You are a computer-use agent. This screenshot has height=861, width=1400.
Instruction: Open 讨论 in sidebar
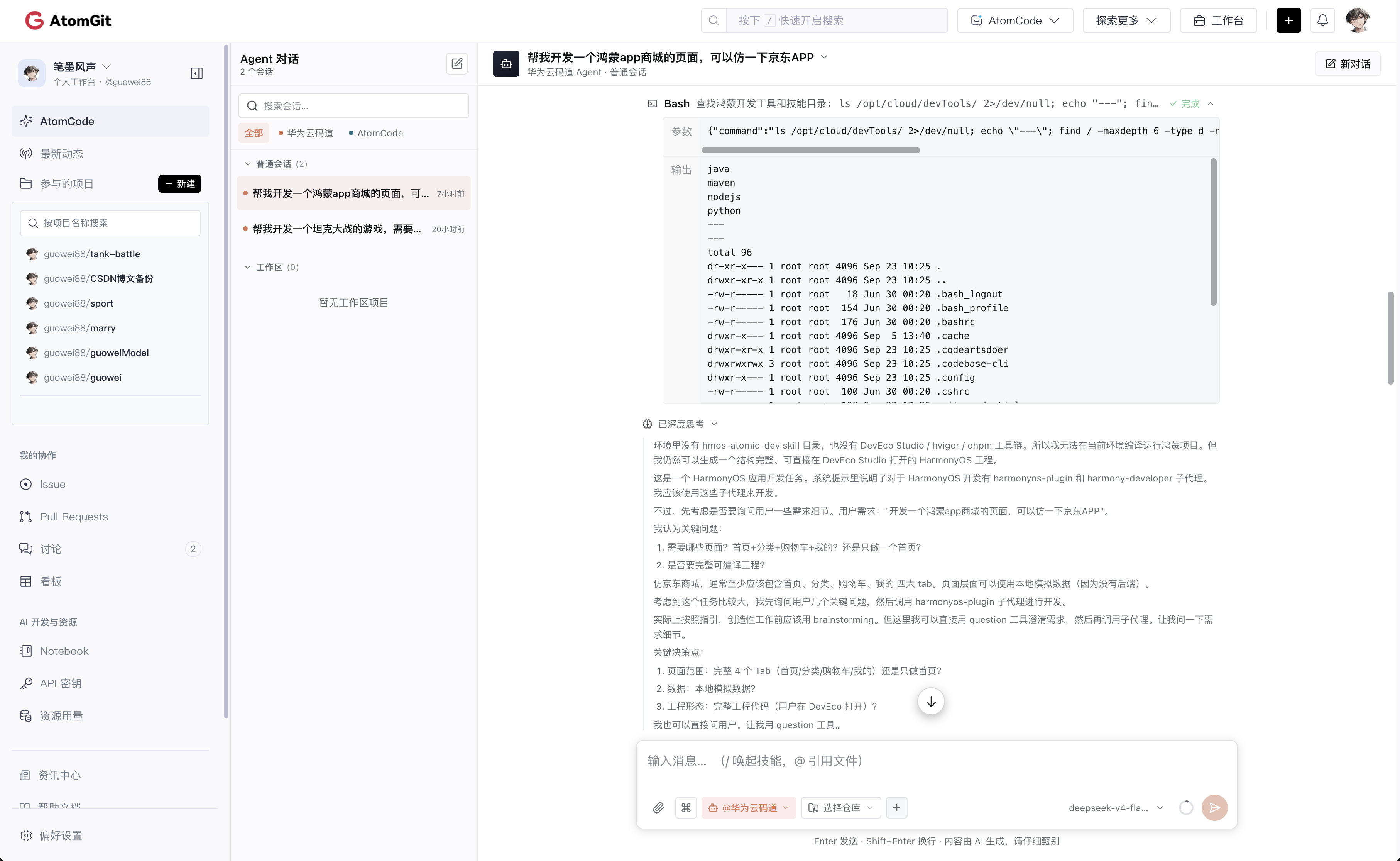point(110,549)
